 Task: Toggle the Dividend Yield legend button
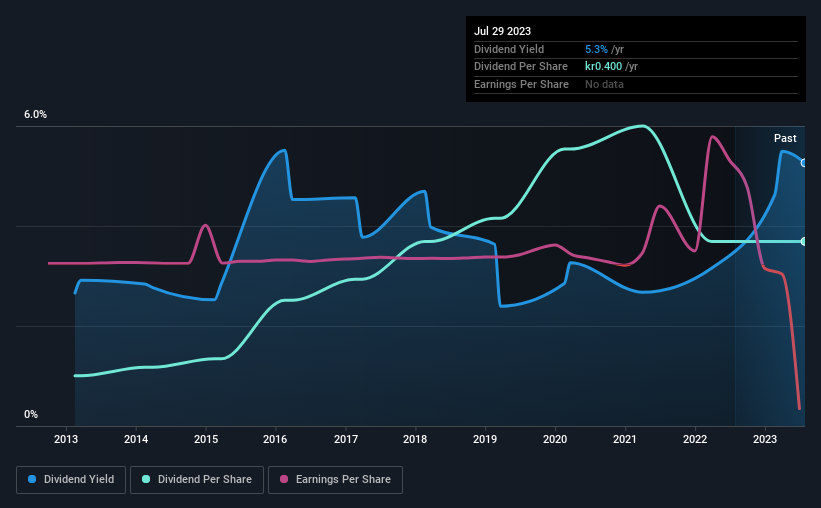tap(71, 480)
